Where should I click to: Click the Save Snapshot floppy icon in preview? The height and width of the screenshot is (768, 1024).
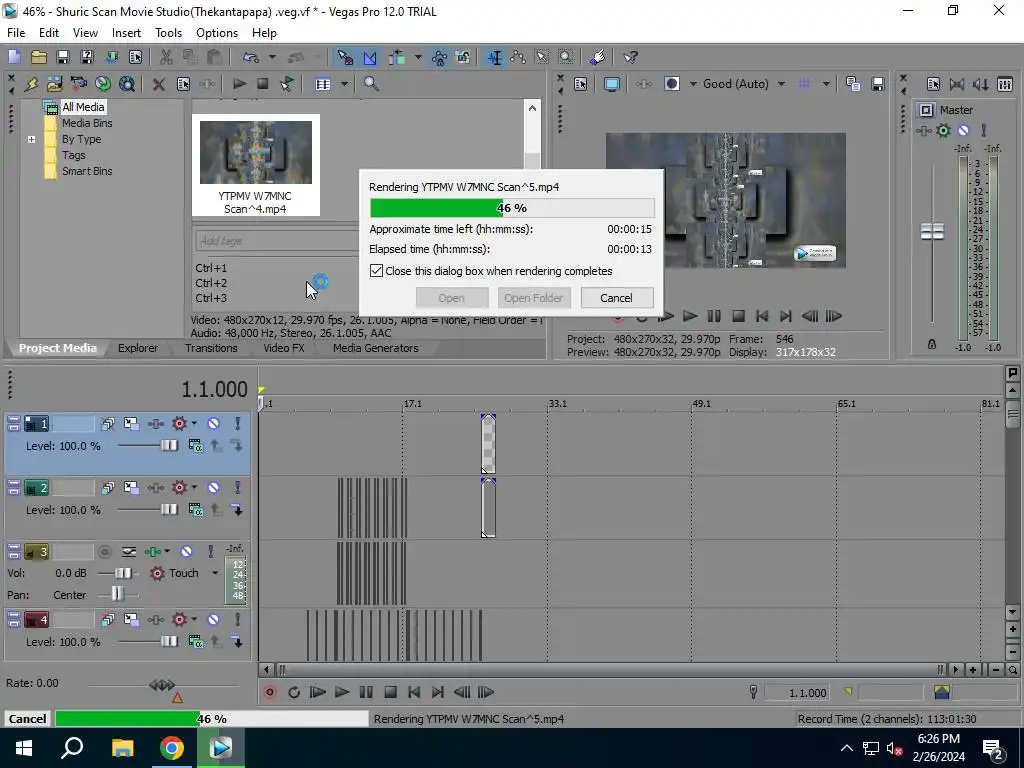(x=878, y=84)
